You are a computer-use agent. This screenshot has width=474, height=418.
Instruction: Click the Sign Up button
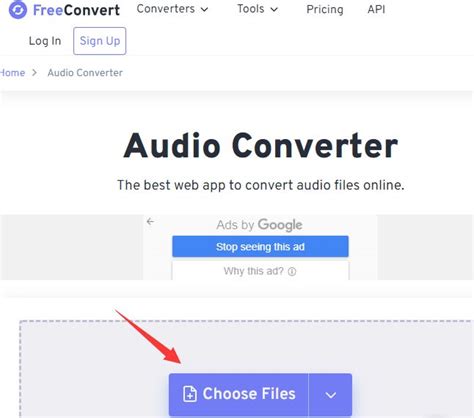[x=100, y=41]
